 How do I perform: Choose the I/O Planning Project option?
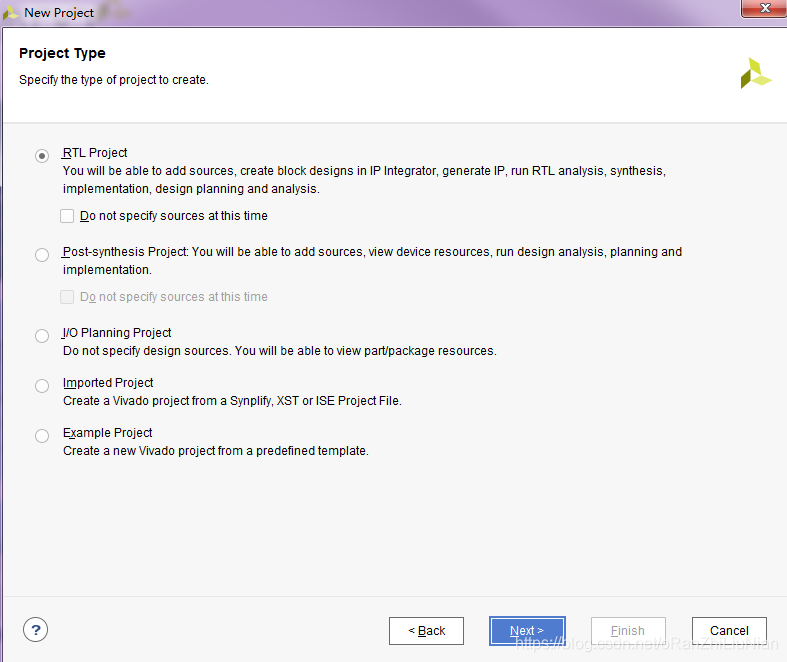42,336
